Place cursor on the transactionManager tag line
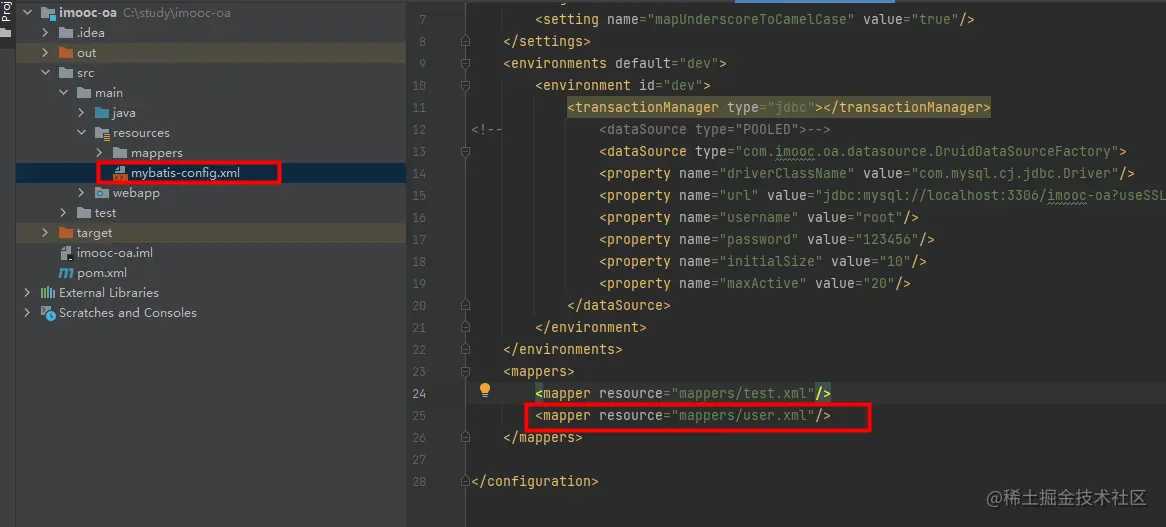The width and height of the screenshot is (1166, 527). (x=779, y=108)
